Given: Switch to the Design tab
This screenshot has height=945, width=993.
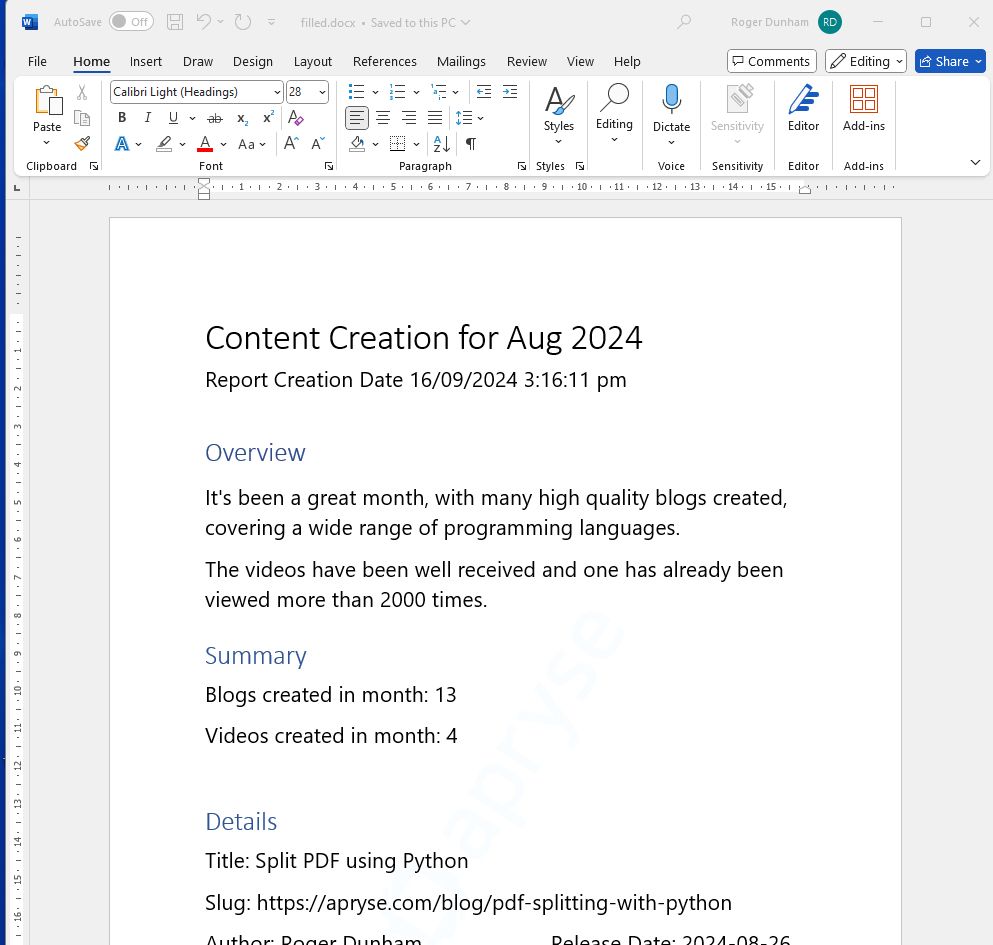Looking at the screenshot, I should (x=253, y=61).
